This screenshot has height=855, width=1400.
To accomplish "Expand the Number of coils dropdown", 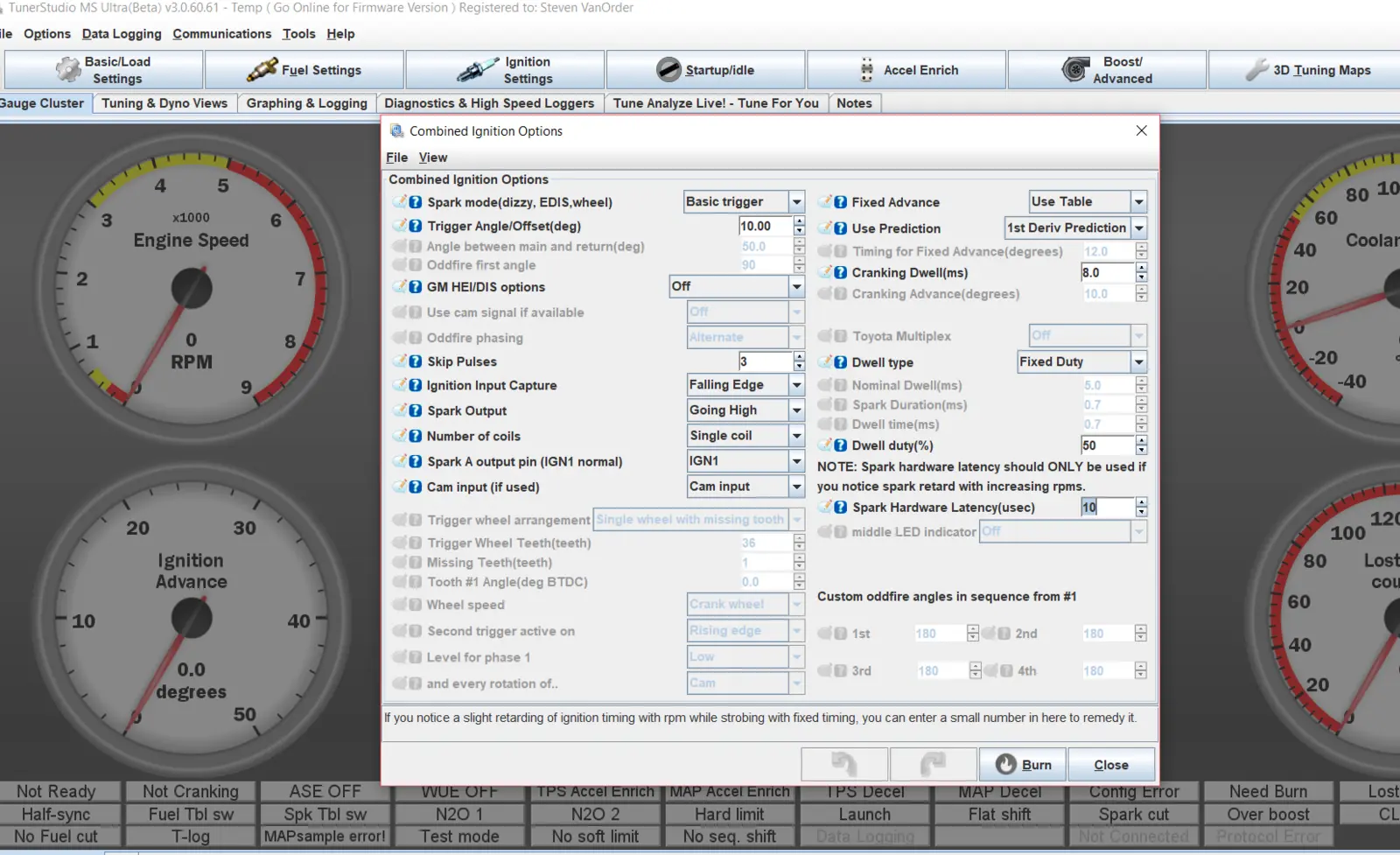I will point(796,436).
